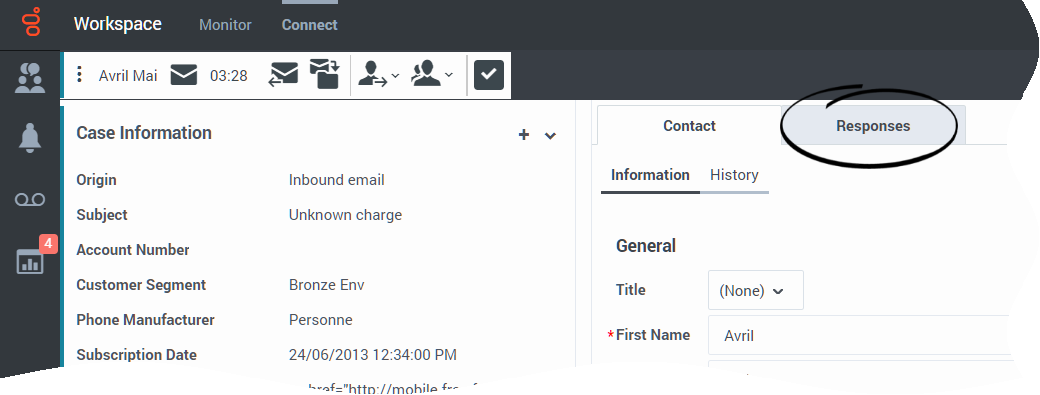Select the Contact tab

coord(689,126)
